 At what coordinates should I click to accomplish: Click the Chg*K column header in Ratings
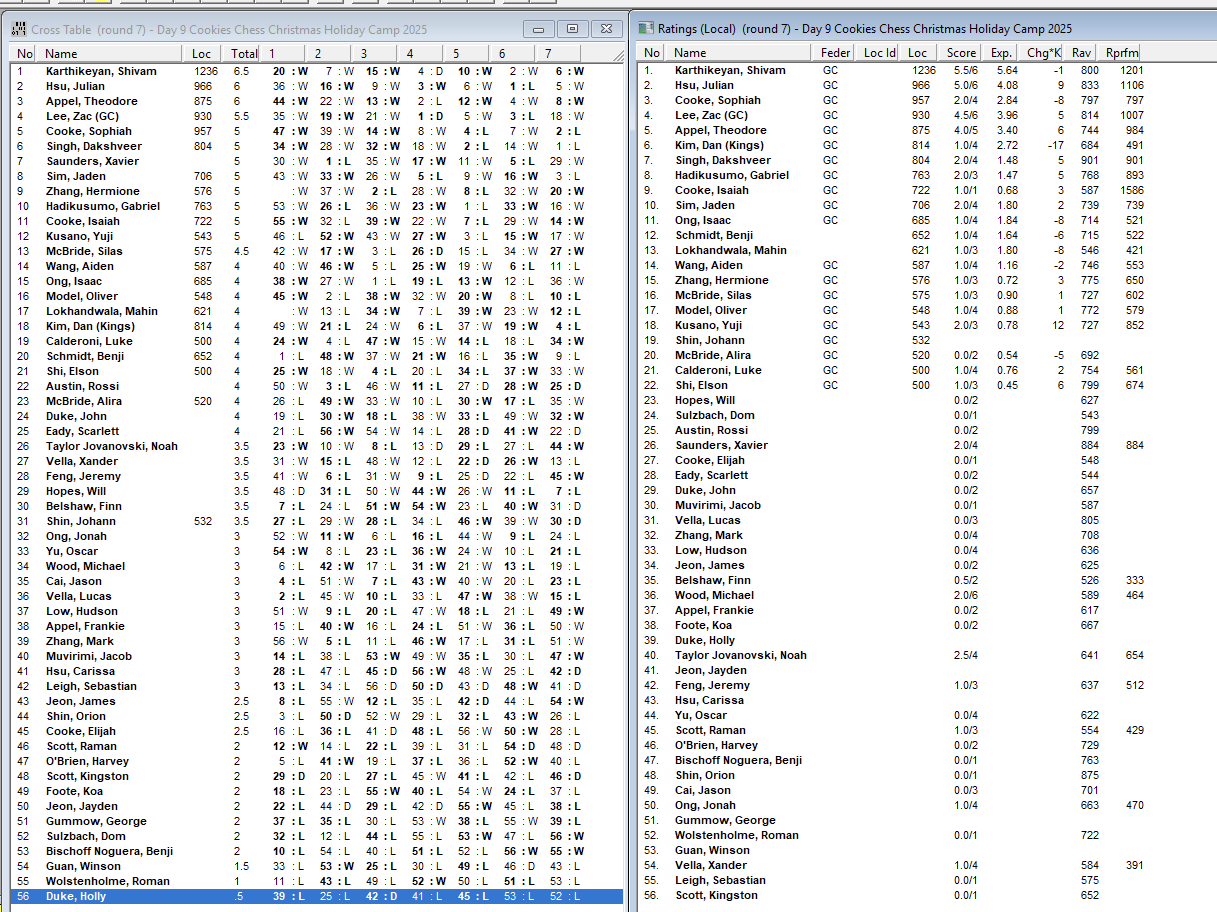coord(1043,53)
